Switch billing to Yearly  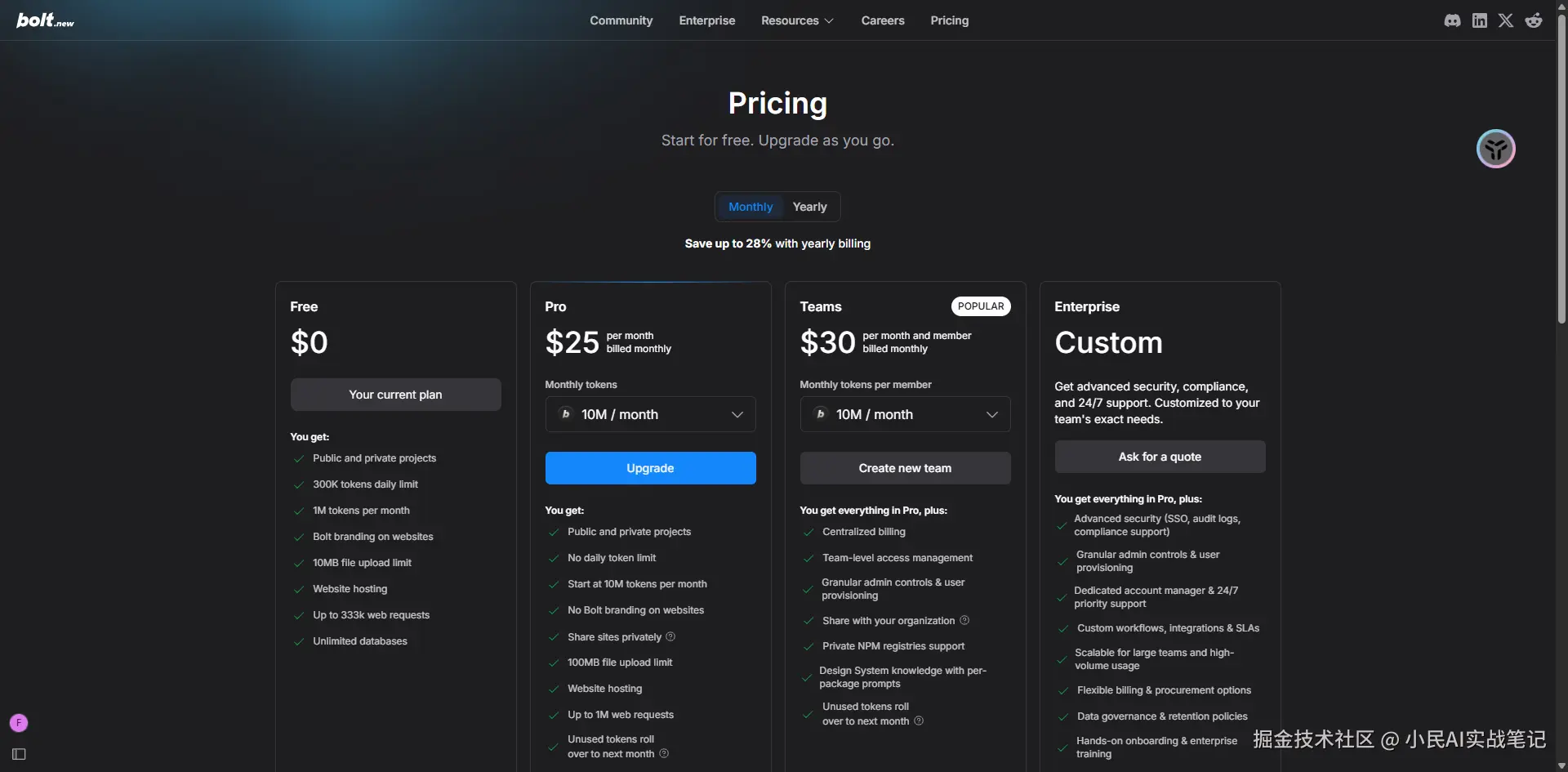(809, 207)
